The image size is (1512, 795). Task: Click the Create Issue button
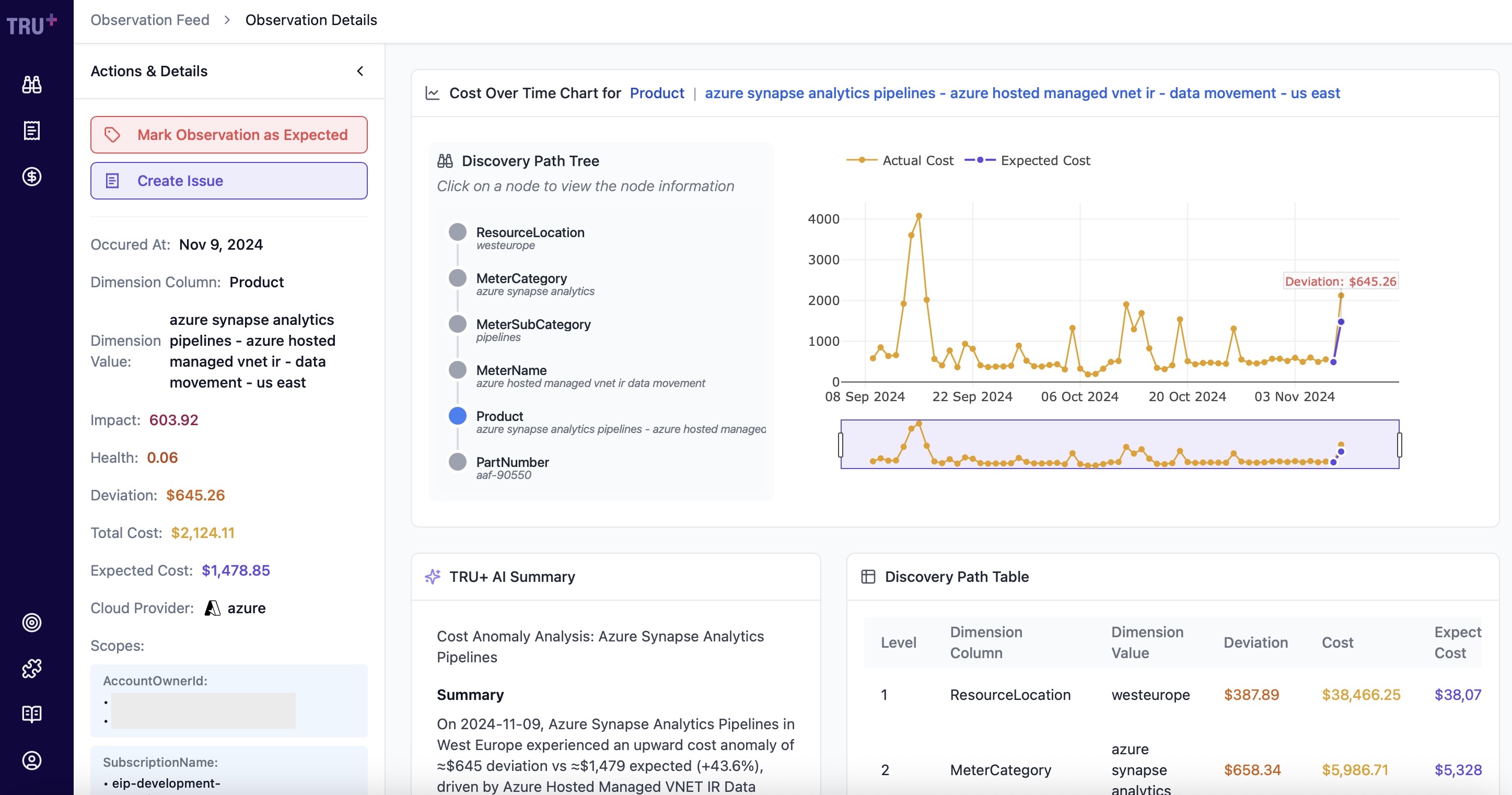tap(229, 181)
